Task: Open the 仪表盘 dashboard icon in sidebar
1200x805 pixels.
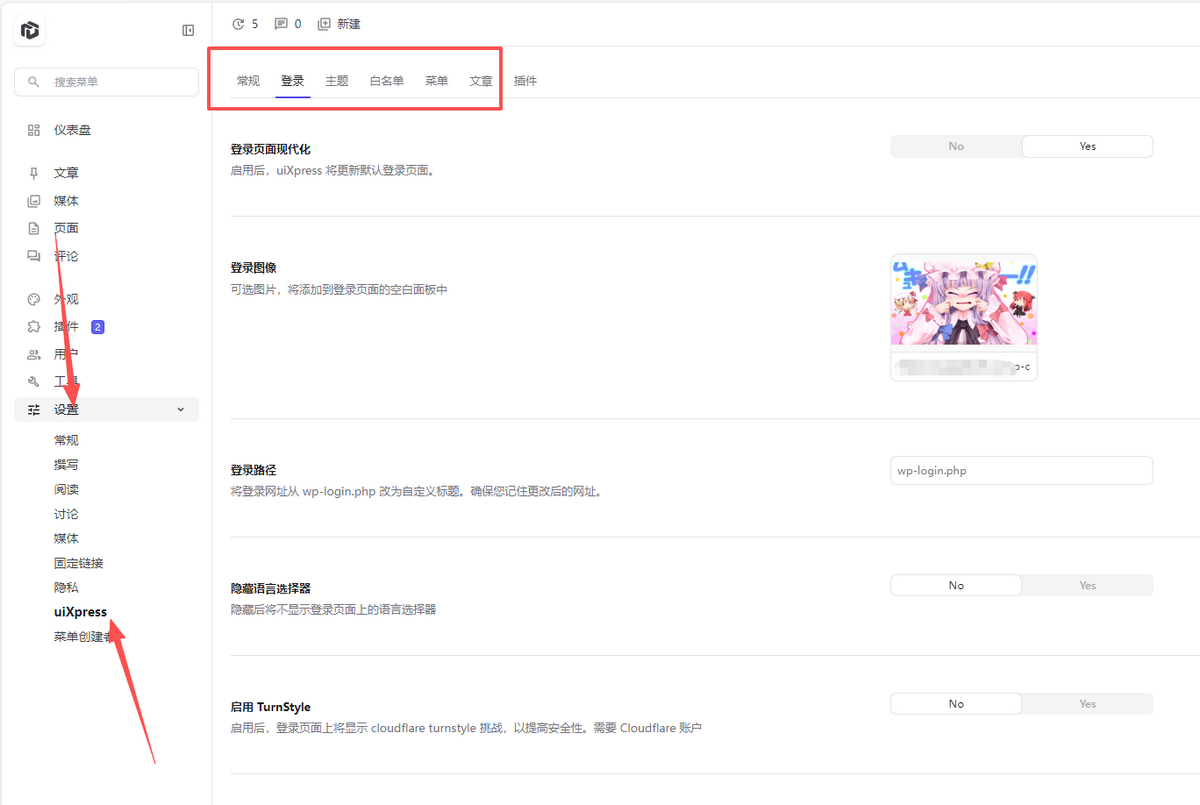Action: click(x=34, y=129)
